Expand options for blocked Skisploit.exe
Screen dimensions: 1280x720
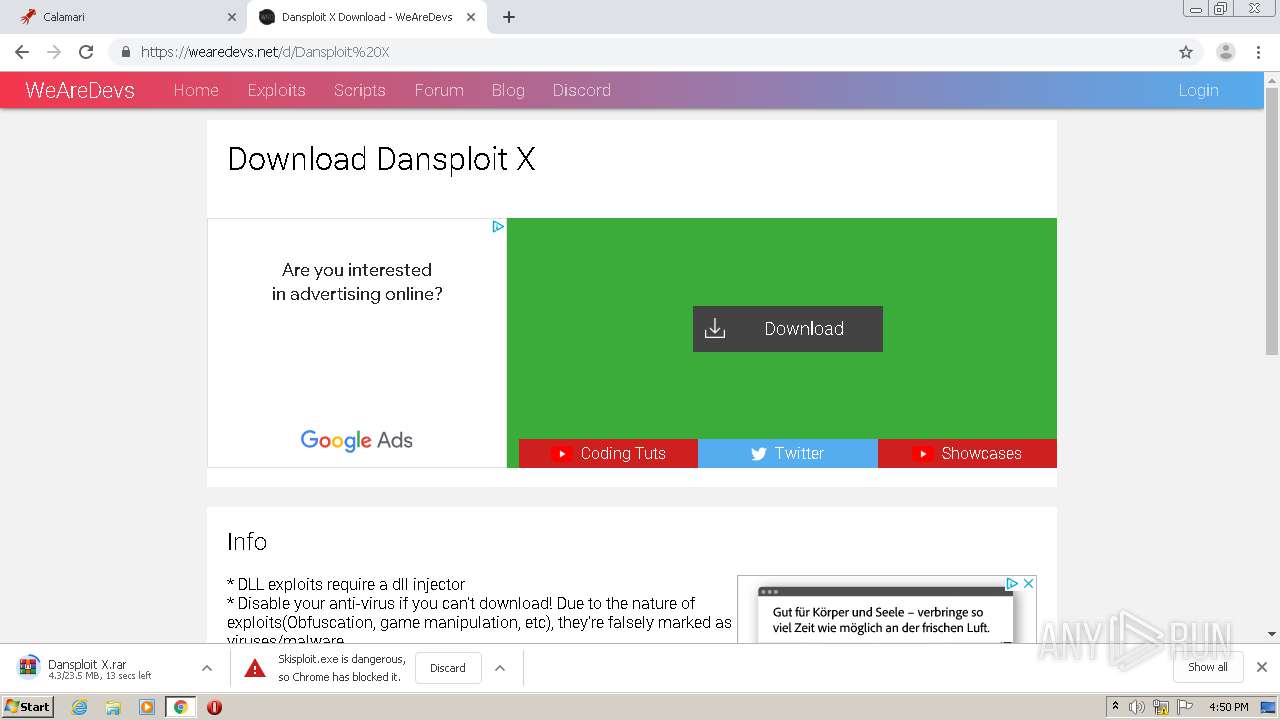click(500, 668)
